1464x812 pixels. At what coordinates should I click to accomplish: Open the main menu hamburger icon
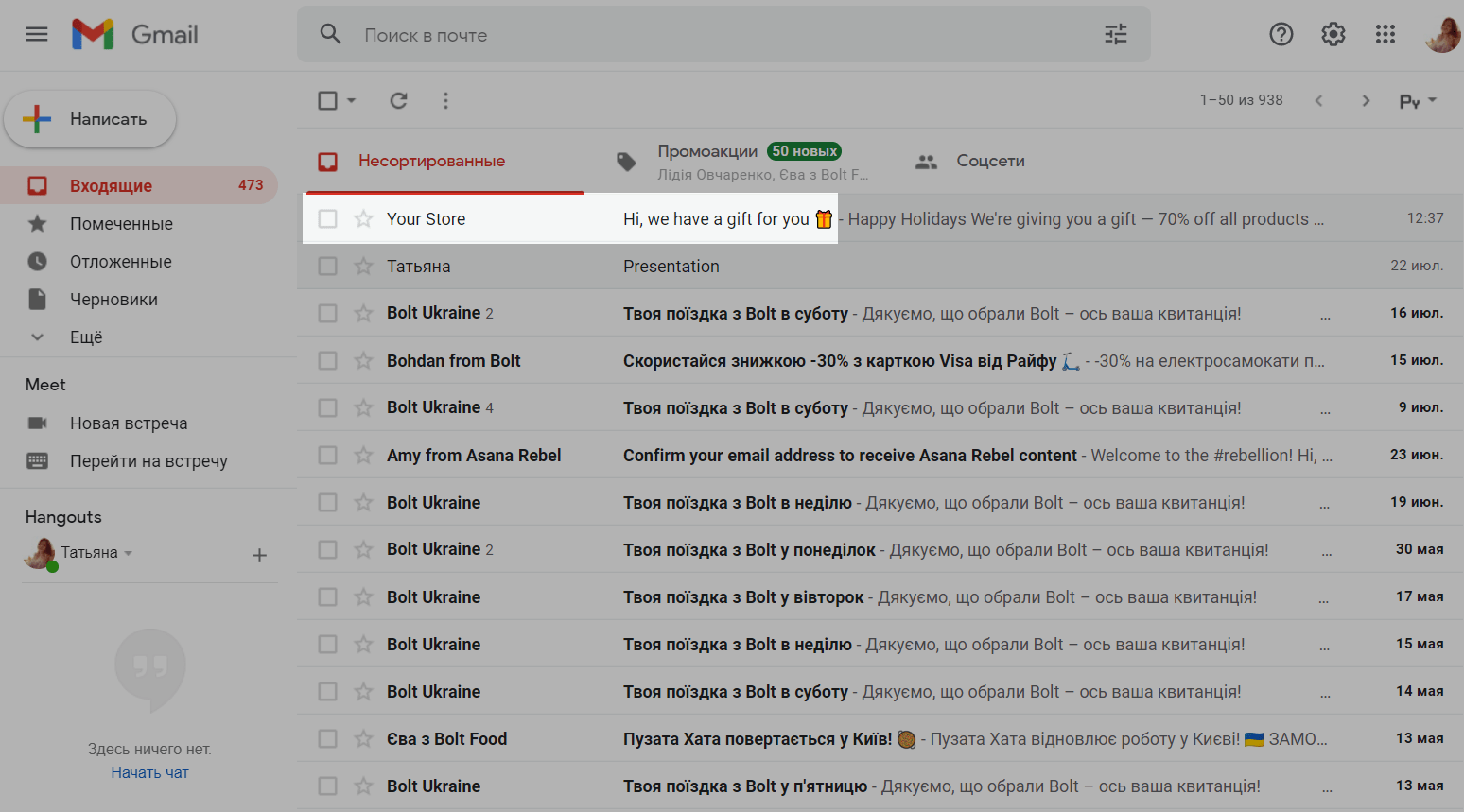(37, 35)
